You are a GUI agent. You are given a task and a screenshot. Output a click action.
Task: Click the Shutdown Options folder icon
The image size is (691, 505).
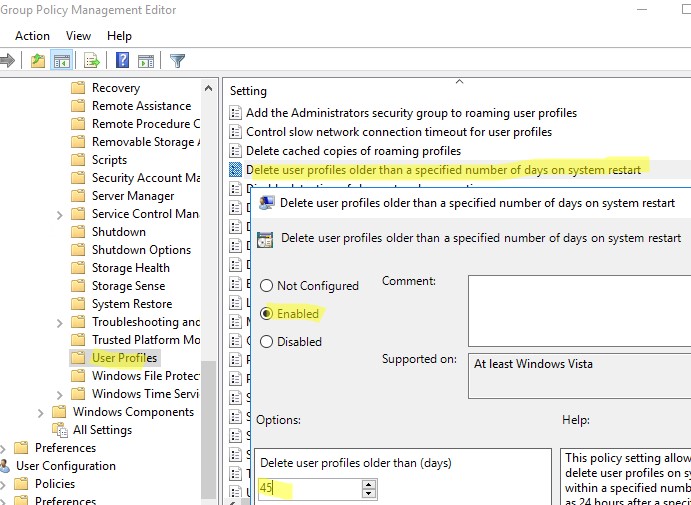tap(78, 250)
